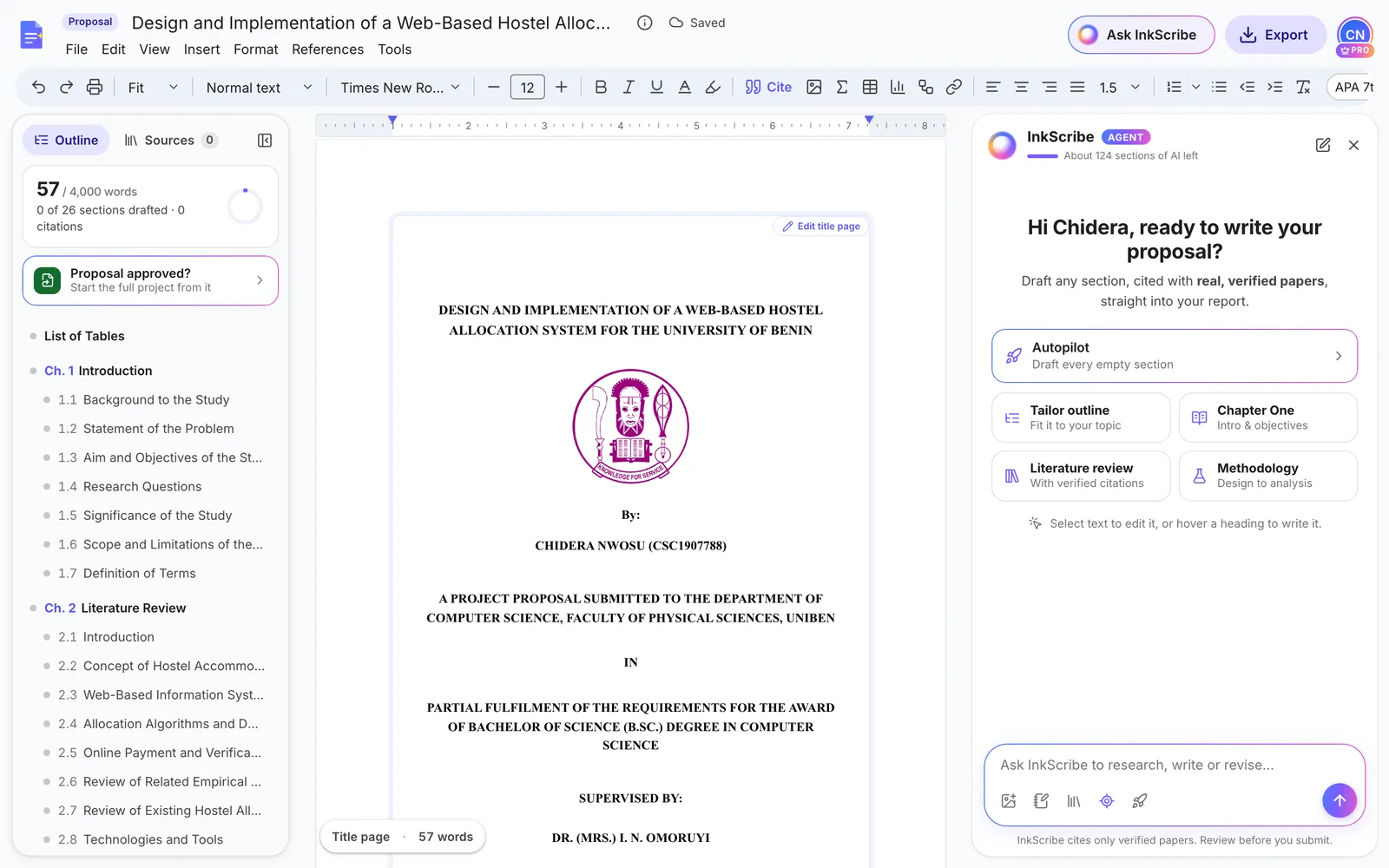Screen dimensions: 1389x868
Task: Toggle underline formatting
Action: coord(656,87)
